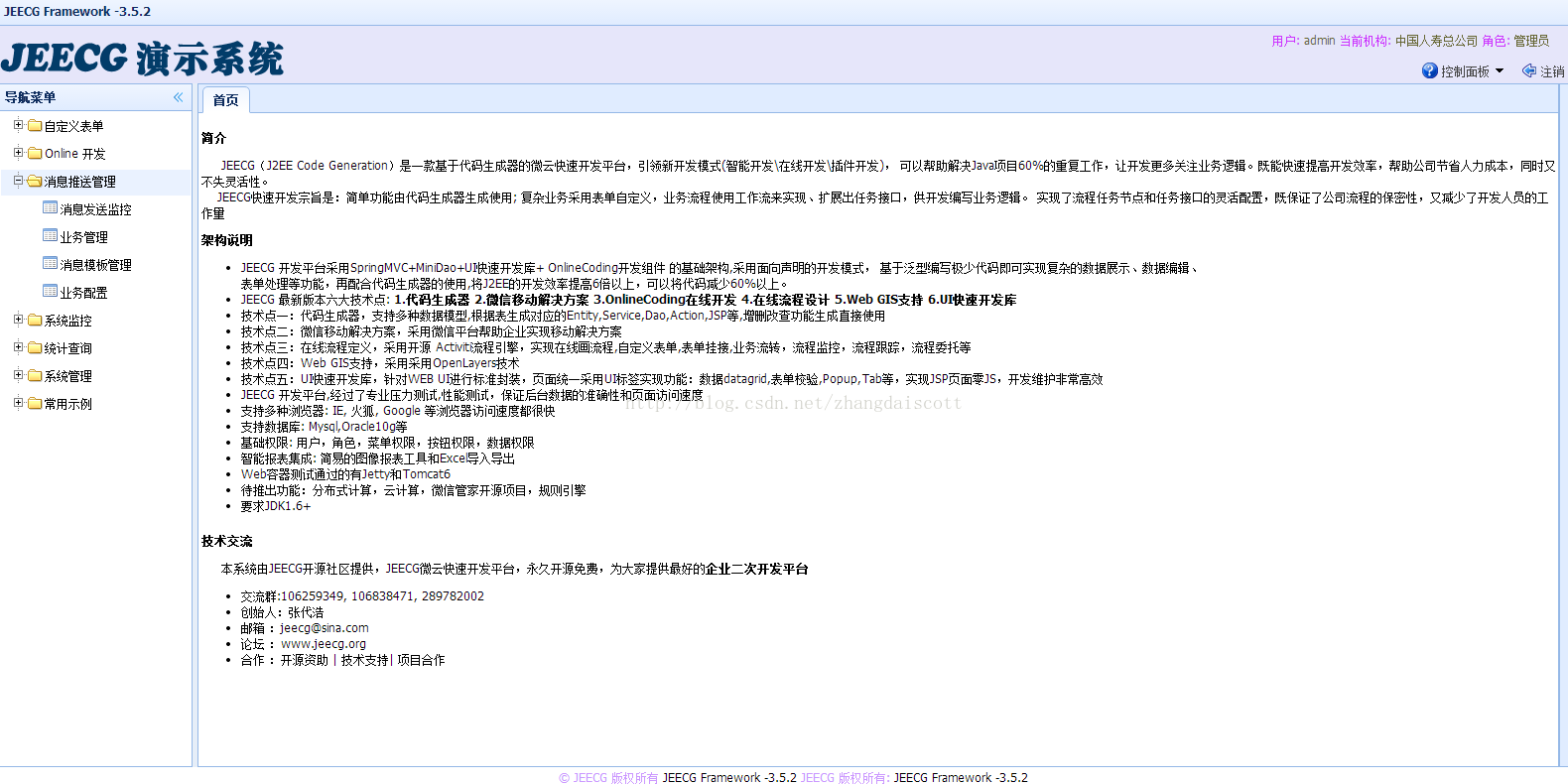Click the 交流群 numbers line
Image resolution: width=1568 pixels, height=784 pixels.
click(x=362, y=596)
